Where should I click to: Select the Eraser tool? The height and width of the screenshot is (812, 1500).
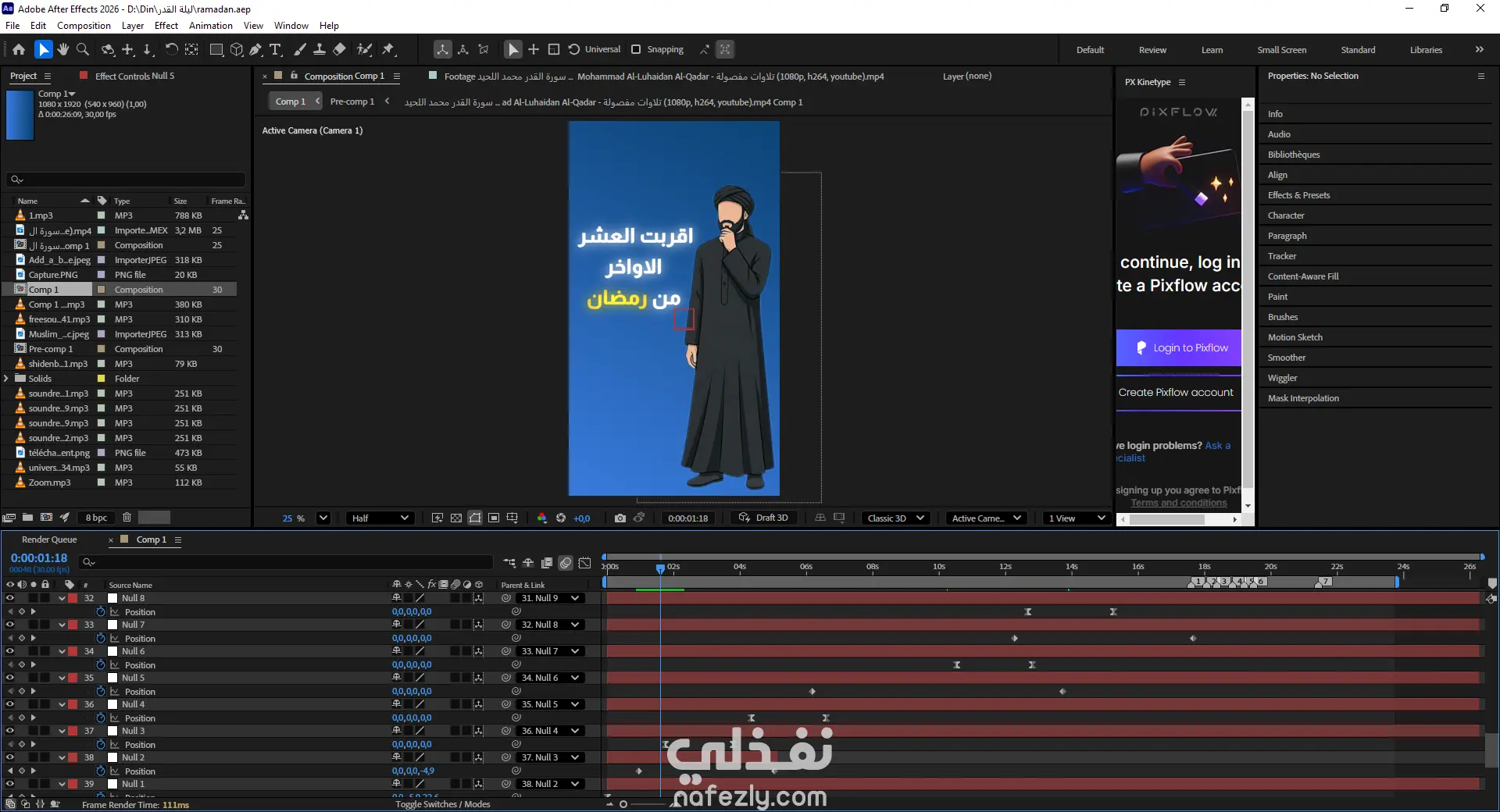[340, 49]
